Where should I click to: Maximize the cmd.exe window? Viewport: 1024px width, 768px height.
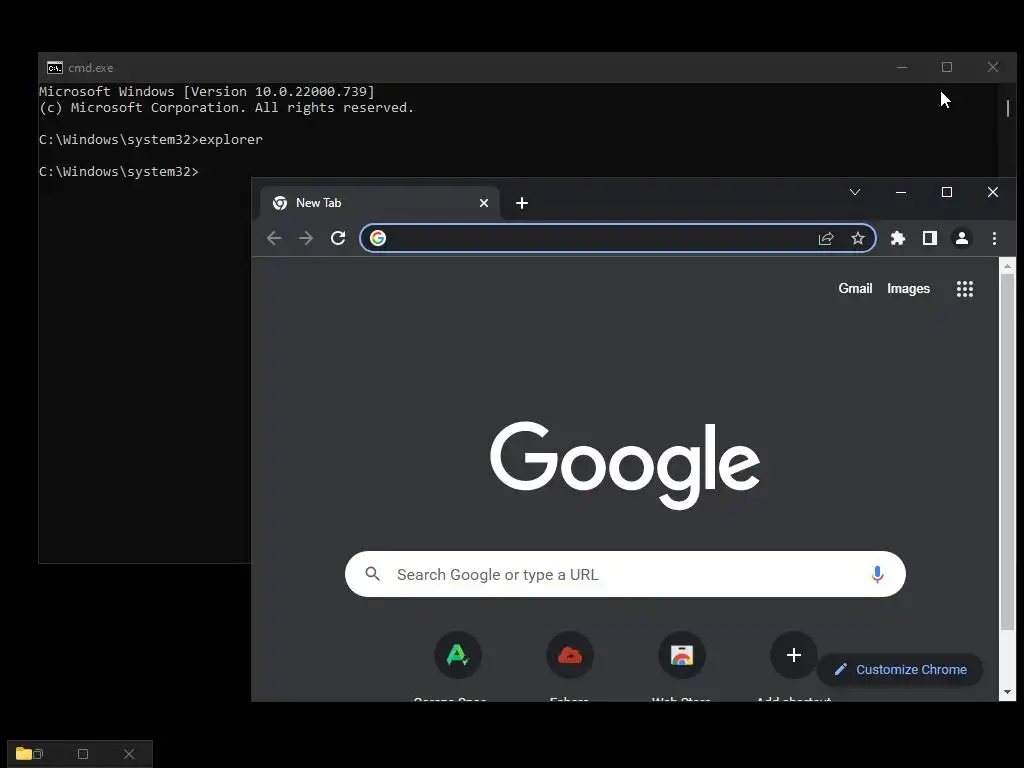pyautogui.click(x=947, y=67)
